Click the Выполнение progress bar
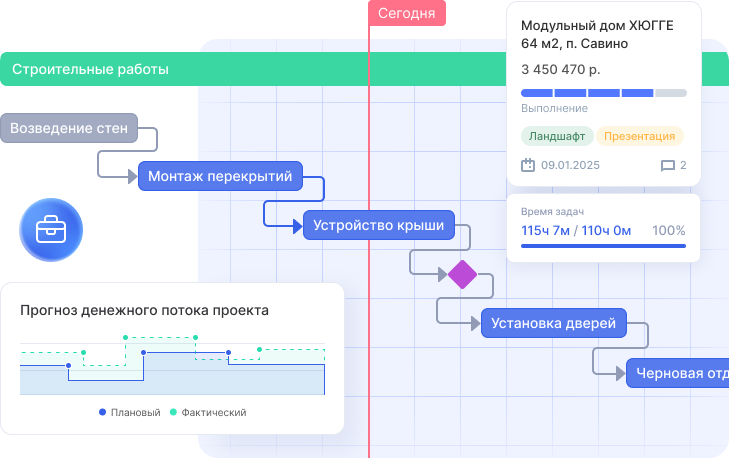The image size is (729, 458). coord(603,93)
